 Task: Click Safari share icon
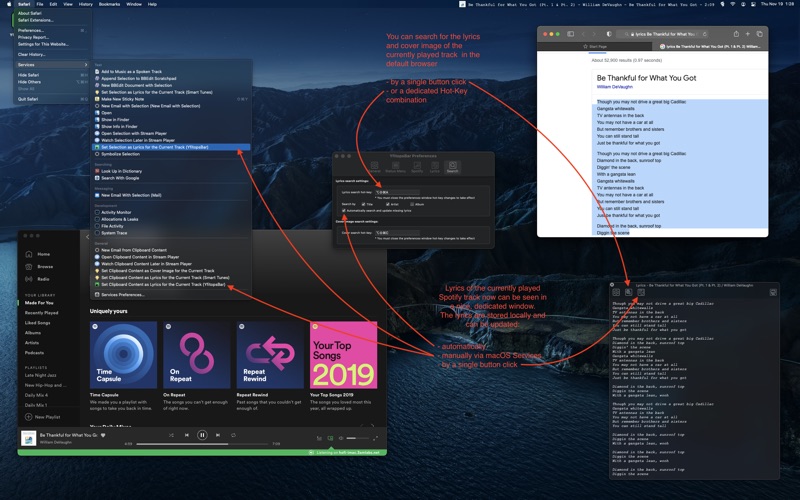point(736,34)
